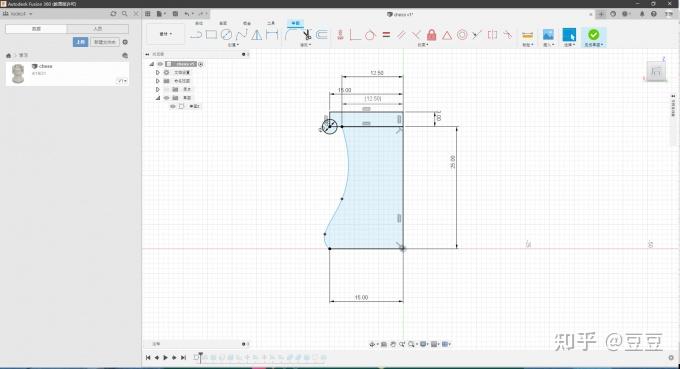
Task: Apply the Equal constraint
Action: pos(386,35)
